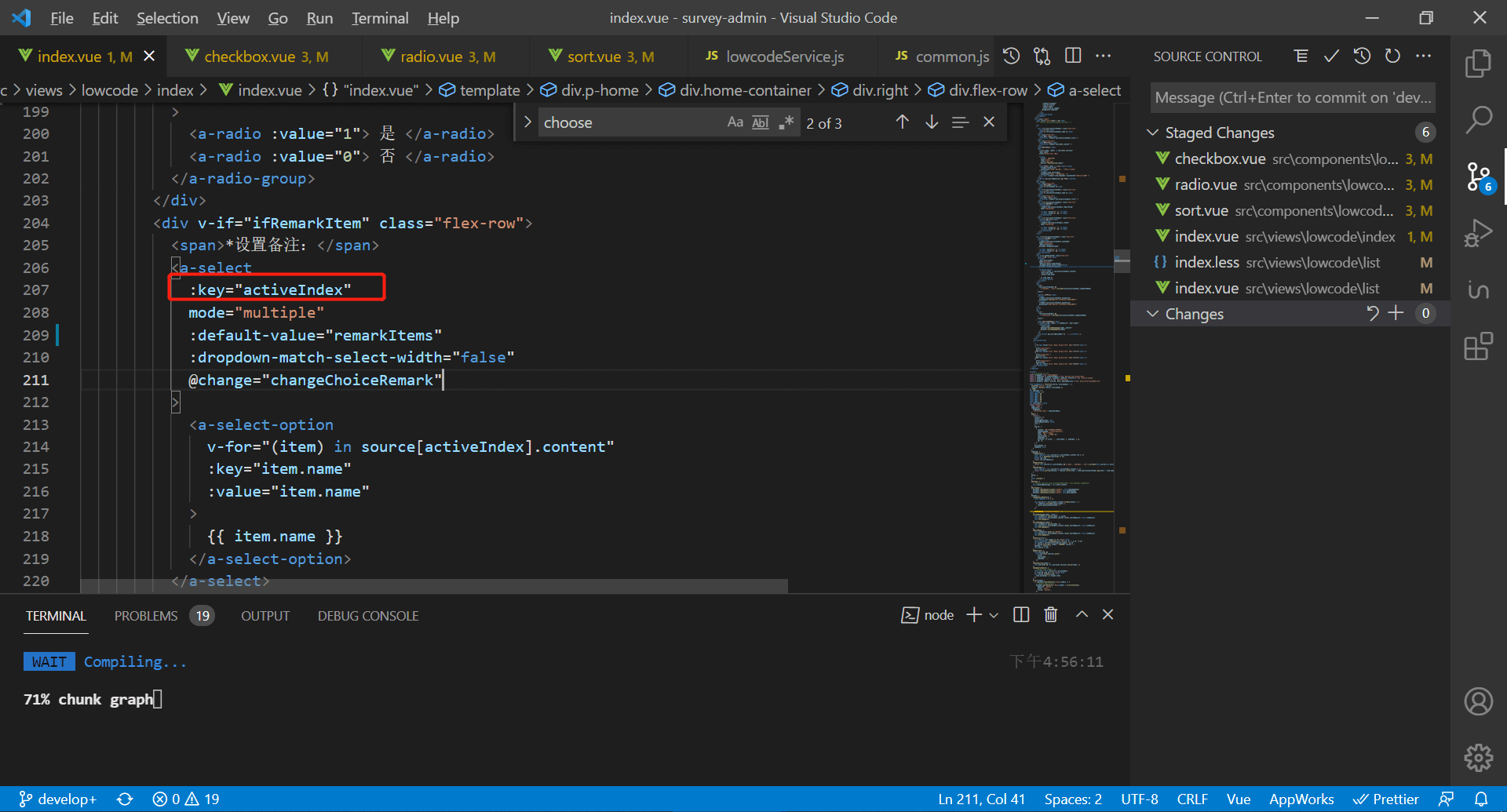Click the template breadcrumb item
Viewport: 1507px width, 812px height.
coord(480,90)
